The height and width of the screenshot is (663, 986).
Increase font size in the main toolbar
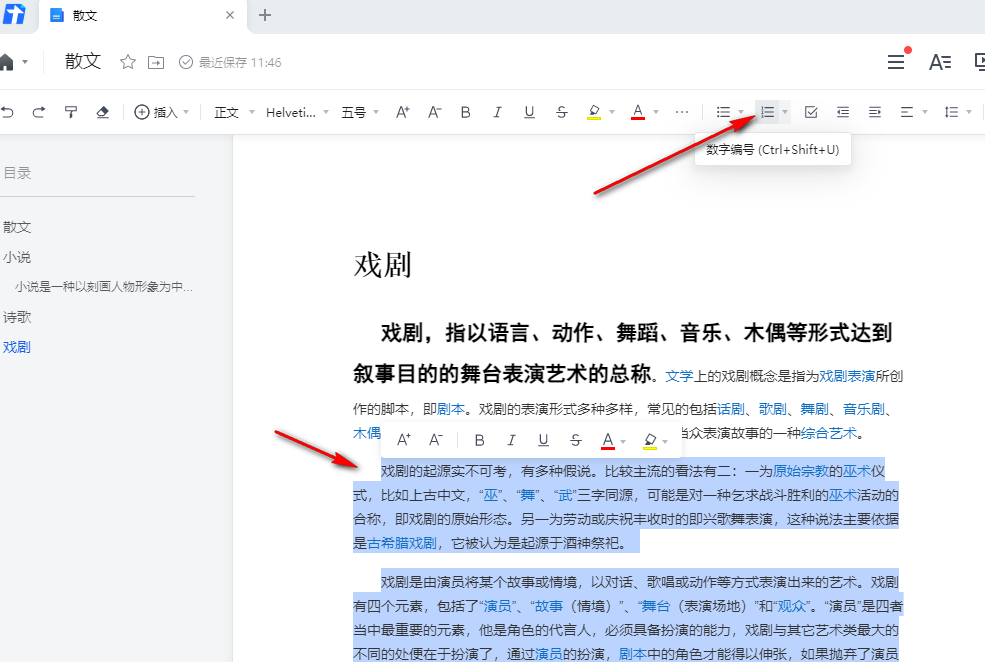coord(402,112)
